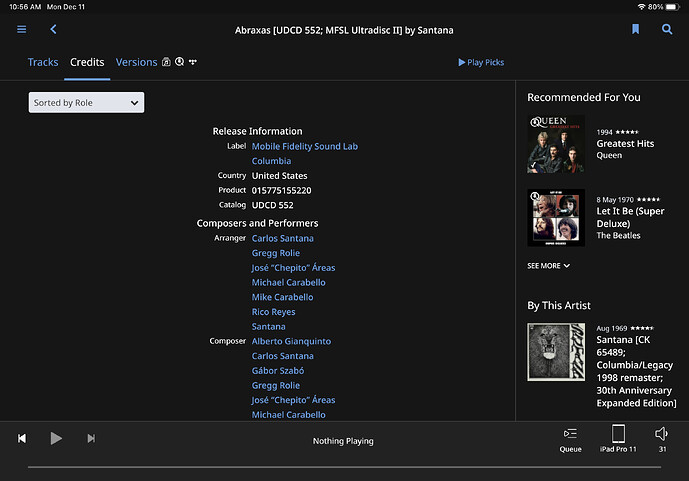Go back with the left chevron
689x481 pixels.
[x=53, y=29]
